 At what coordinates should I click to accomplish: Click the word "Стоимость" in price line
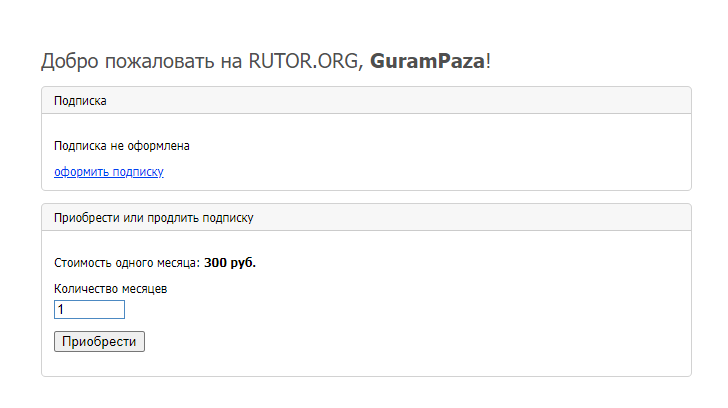point(85,264)
